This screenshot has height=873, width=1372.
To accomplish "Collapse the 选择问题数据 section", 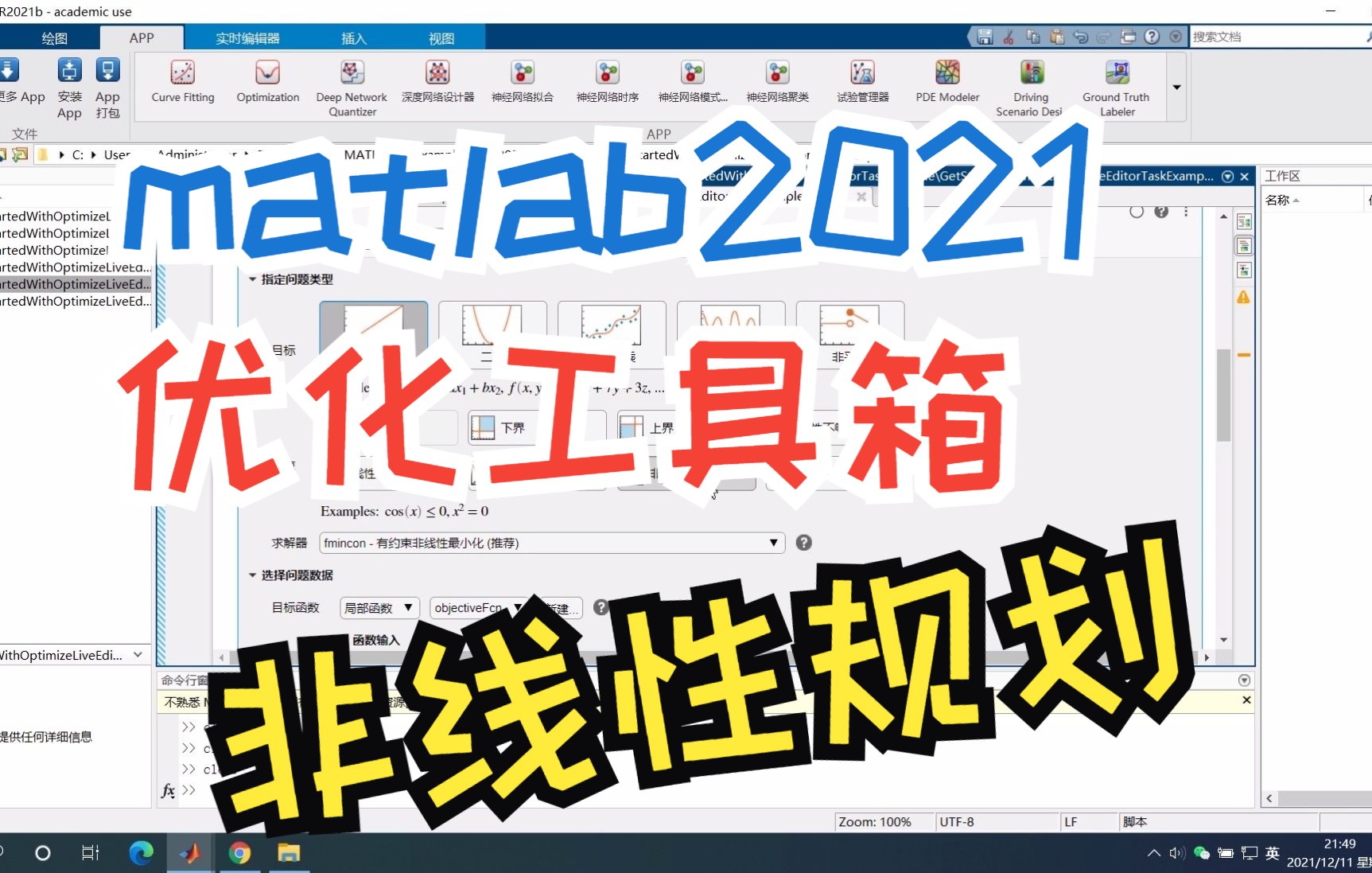I will (252, 575).
